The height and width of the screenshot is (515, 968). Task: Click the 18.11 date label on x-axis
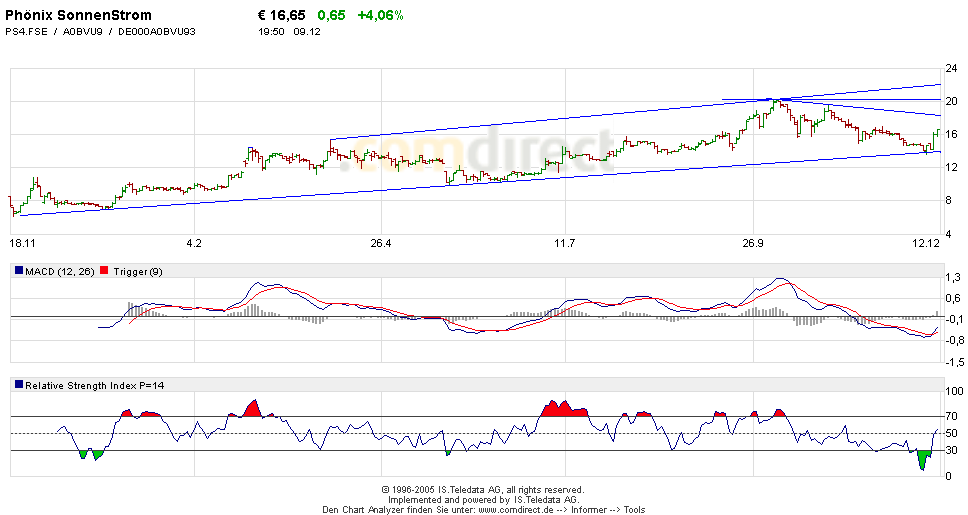(22, 244)
